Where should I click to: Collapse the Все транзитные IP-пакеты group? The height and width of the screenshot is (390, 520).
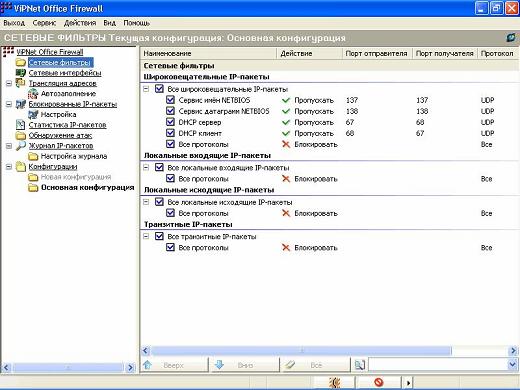146,236
